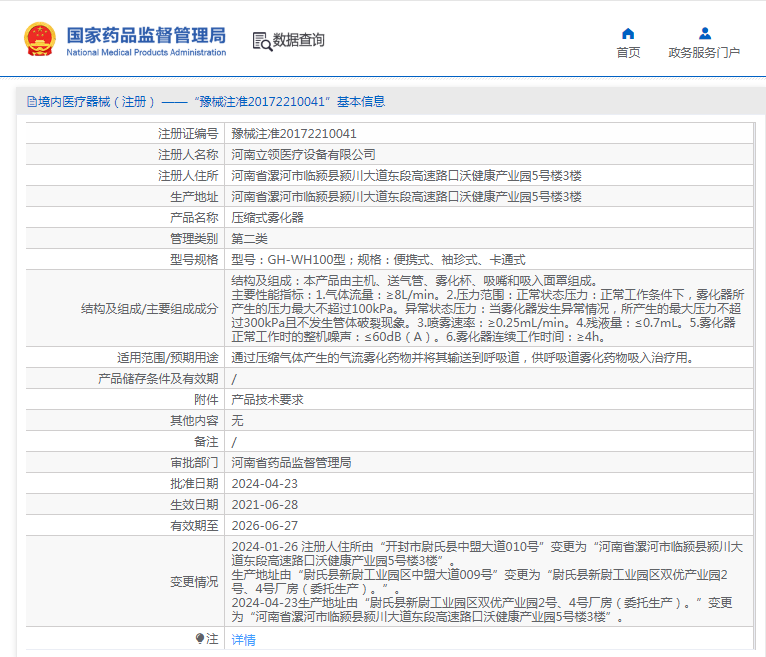Image resolution: width=766 pixels, height=657 pixels.
Task: Click the 附件 label
Action: (206, 400)
